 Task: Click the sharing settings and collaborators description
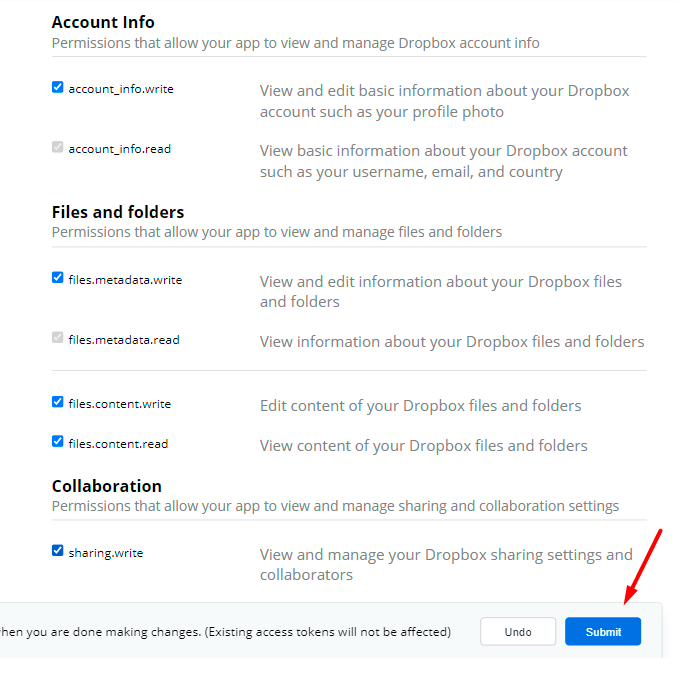pos(446,564)
